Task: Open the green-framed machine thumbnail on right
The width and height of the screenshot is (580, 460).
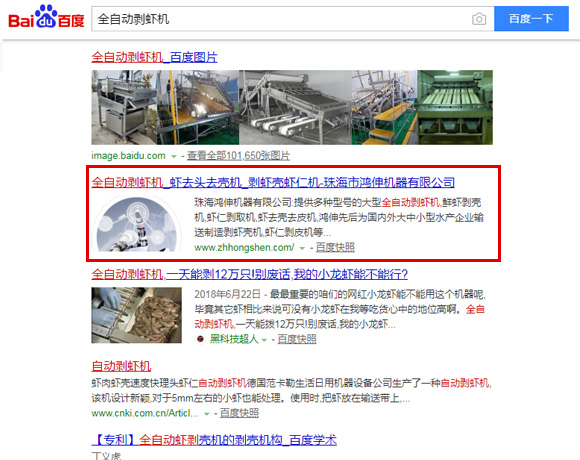Action: [455, 107]
